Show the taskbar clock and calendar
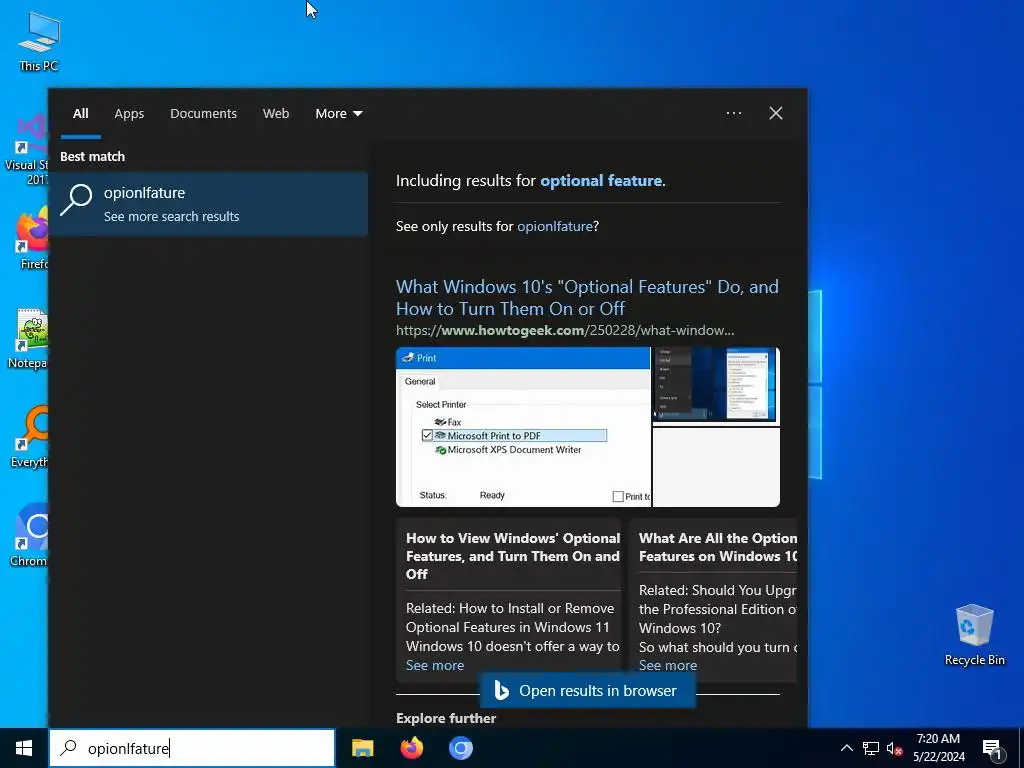The width and height of the screenshot is (1024, 768). 938,748
